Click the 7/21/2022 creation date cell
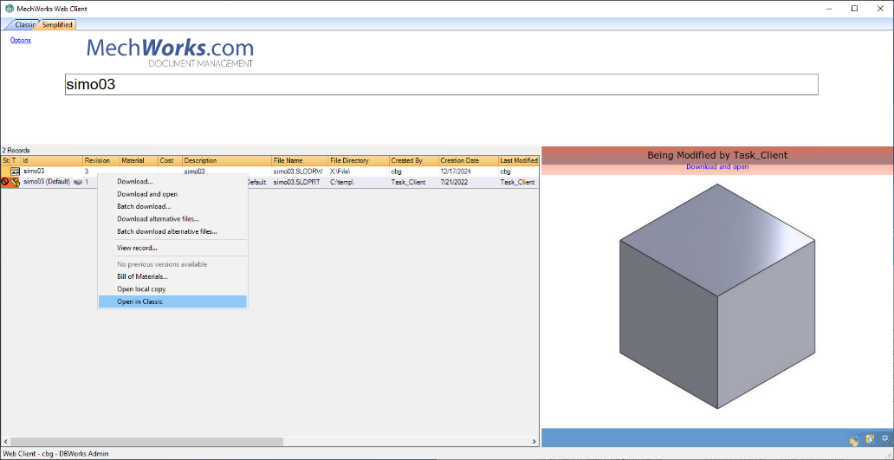894x460 pixels. (453, 182)
